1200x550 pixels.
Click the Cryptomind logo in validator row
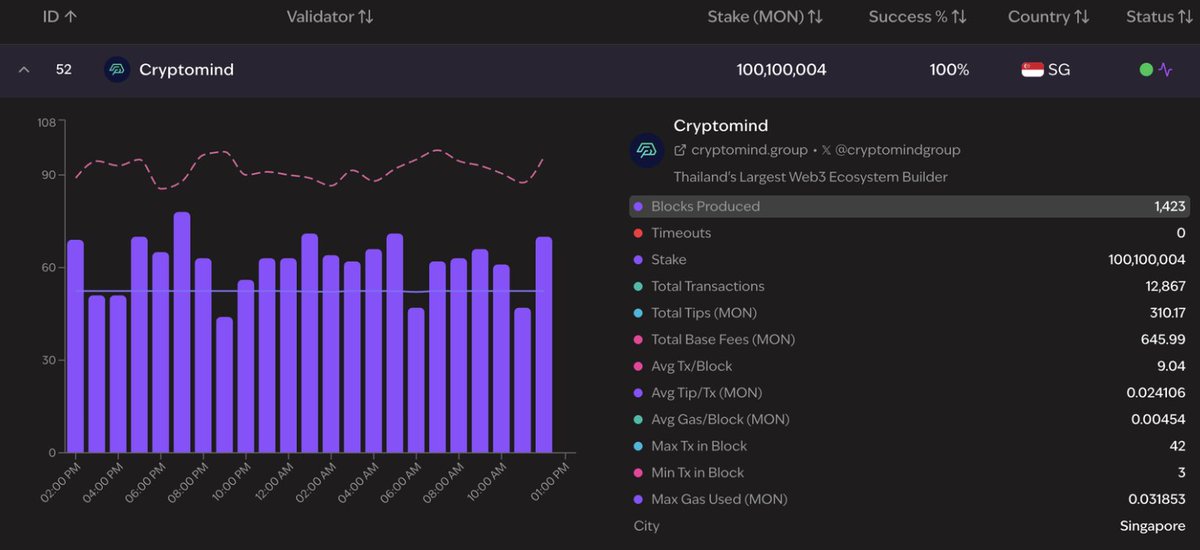click(x=117, y=70)
